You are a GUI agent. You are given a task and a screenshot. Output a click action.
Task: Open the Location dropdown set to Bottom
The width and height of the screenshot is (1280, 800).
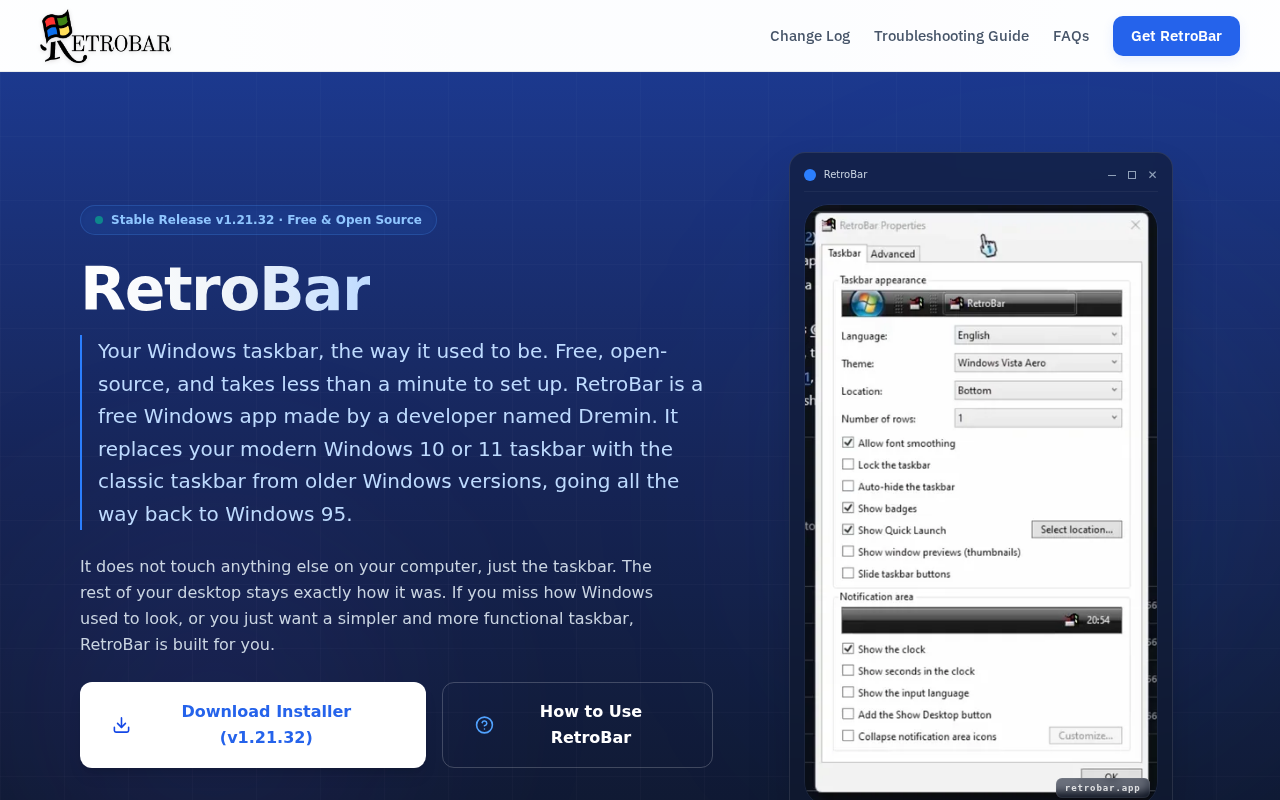(x=1038, y=390)
